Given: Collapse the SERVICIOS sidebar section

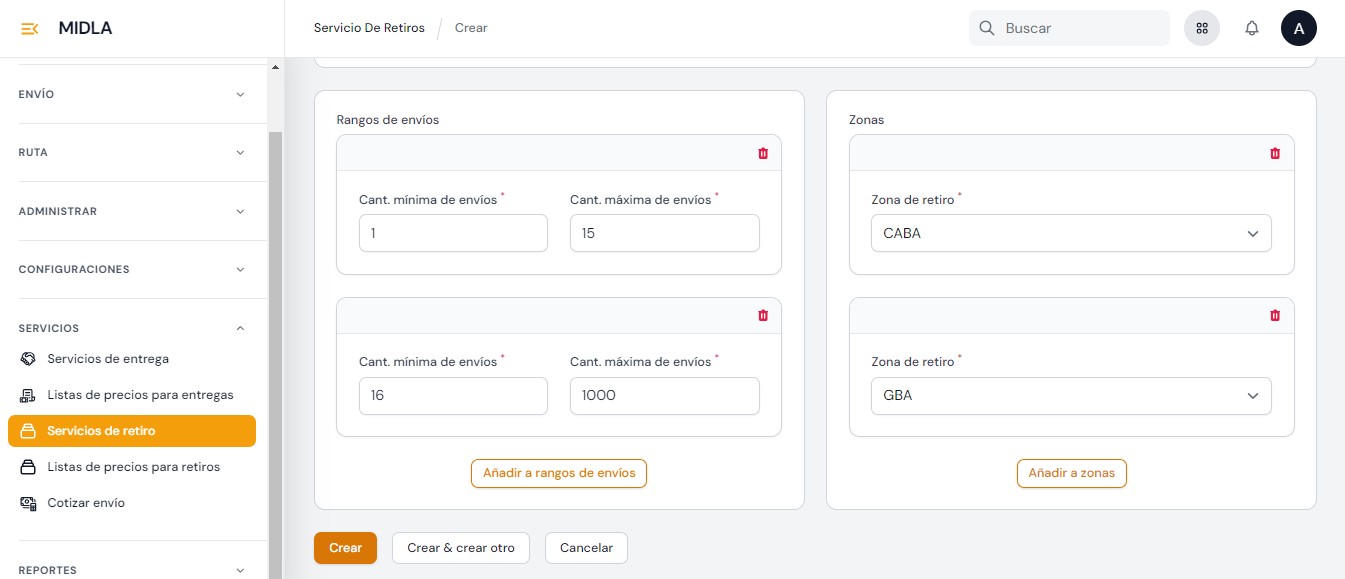Looking at the screenshot, I should [132, 328].
